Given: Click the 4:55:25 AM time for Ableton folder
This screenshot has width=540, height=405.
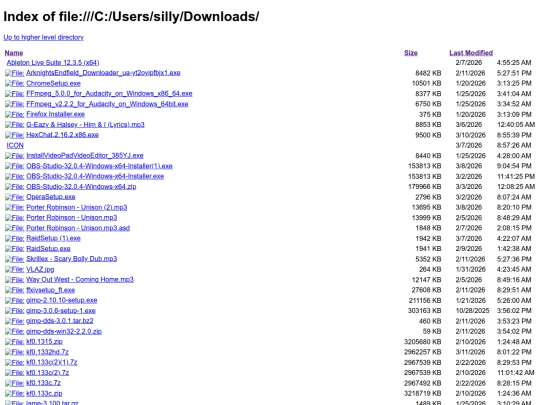Looking at the screenshot, I should coord(514,63).
